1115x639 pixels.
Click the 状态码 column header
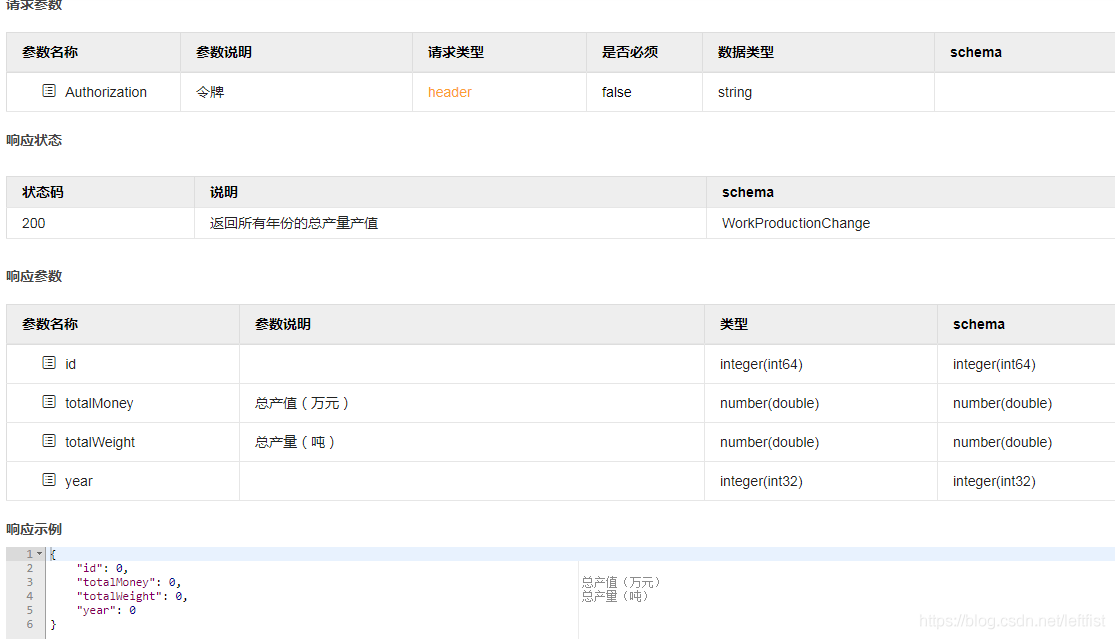[43, 192]
